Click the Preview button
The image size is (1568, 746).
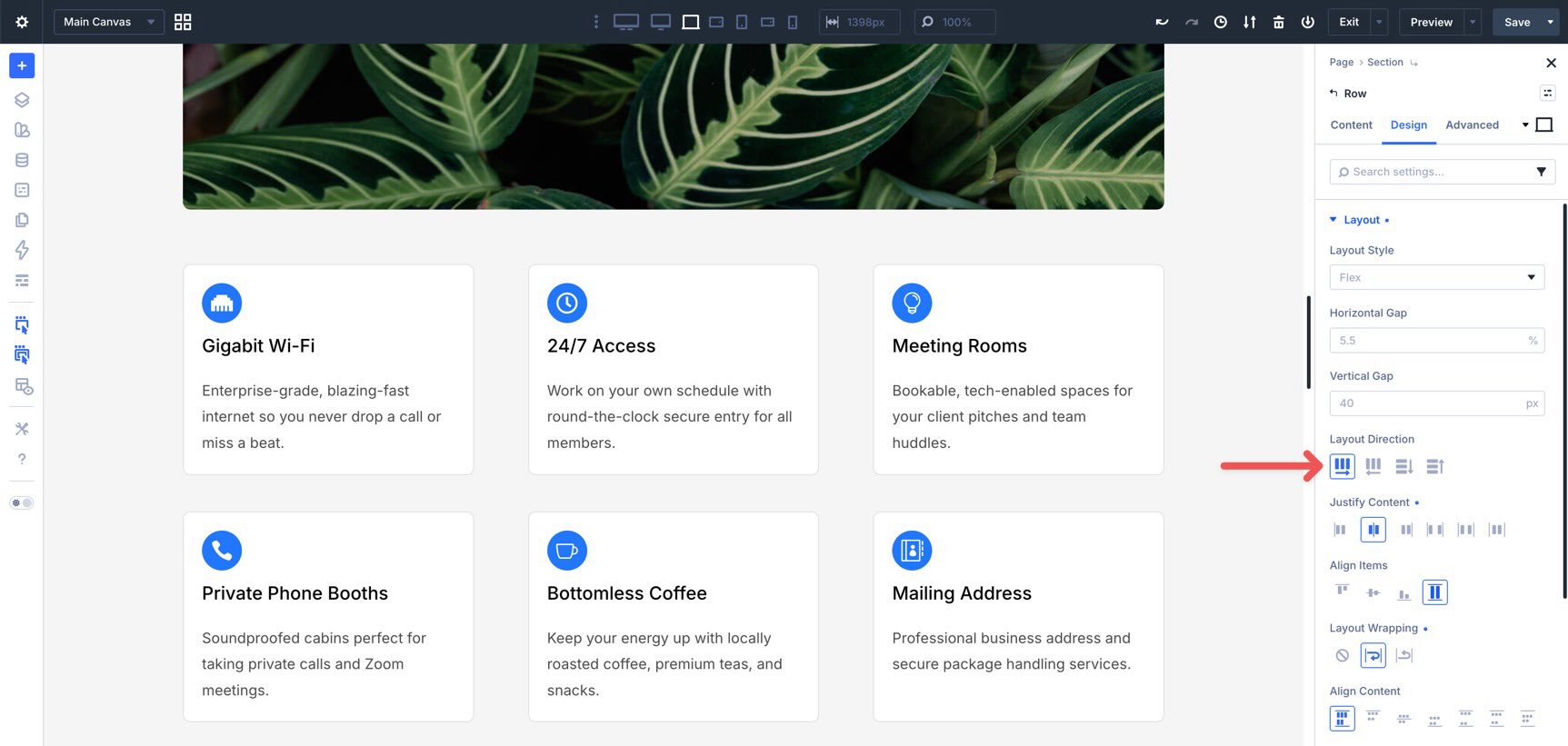(x=1432, y=22)
